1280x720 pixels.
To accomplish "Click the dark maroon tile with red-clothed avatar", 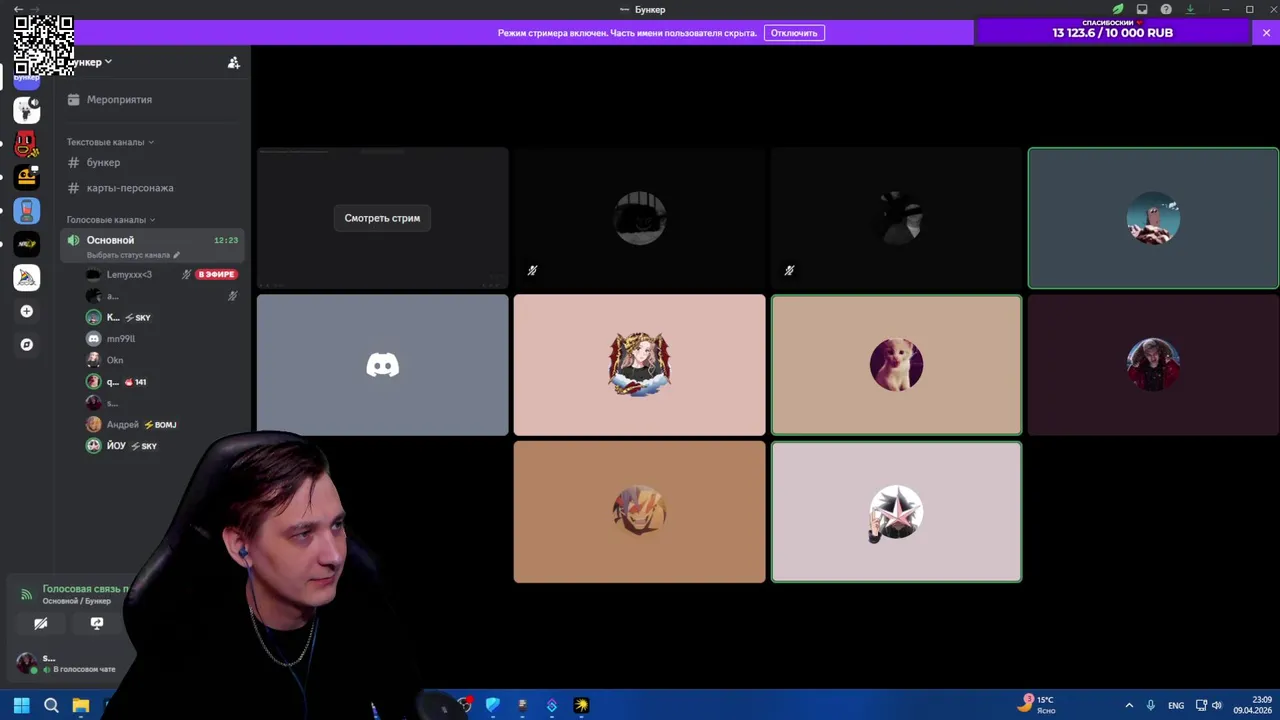I will (x=1153, y=365).
